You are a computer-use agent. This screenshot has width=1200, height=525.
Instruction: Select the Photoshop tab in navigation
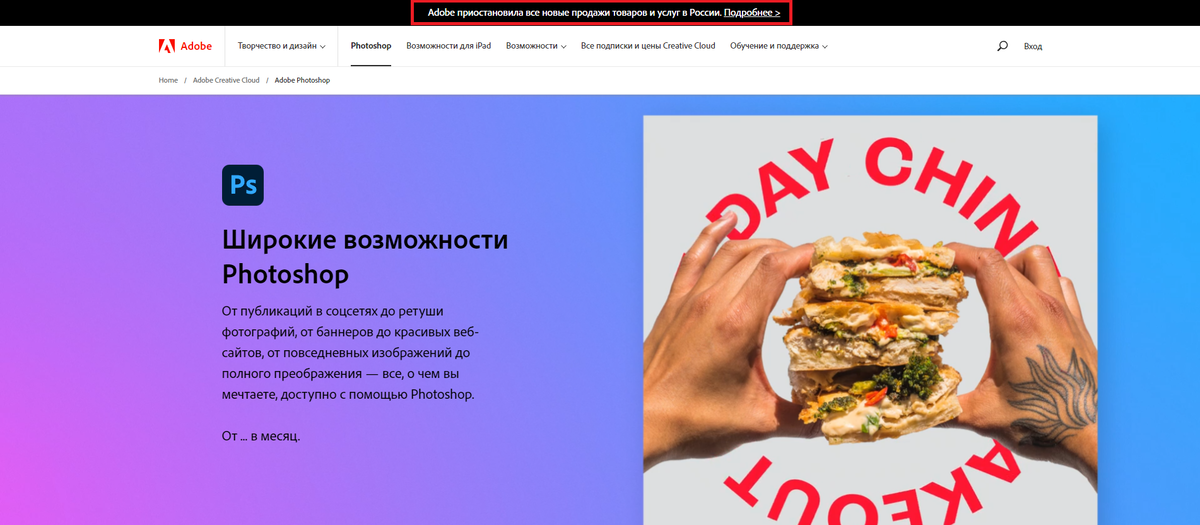point(371,46)
